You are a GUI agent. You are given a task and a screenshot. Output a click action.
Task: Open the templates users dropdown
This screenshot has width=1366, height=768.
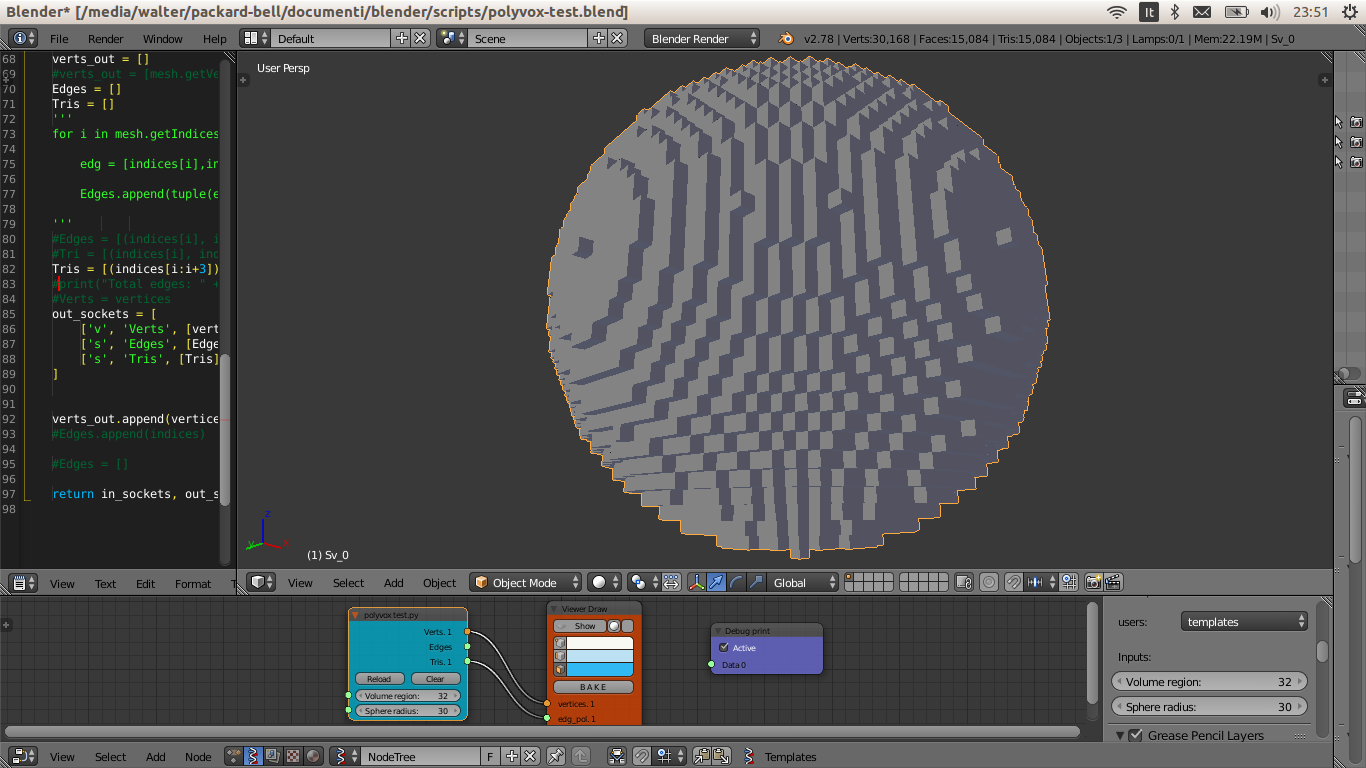tap(1244, 622)
